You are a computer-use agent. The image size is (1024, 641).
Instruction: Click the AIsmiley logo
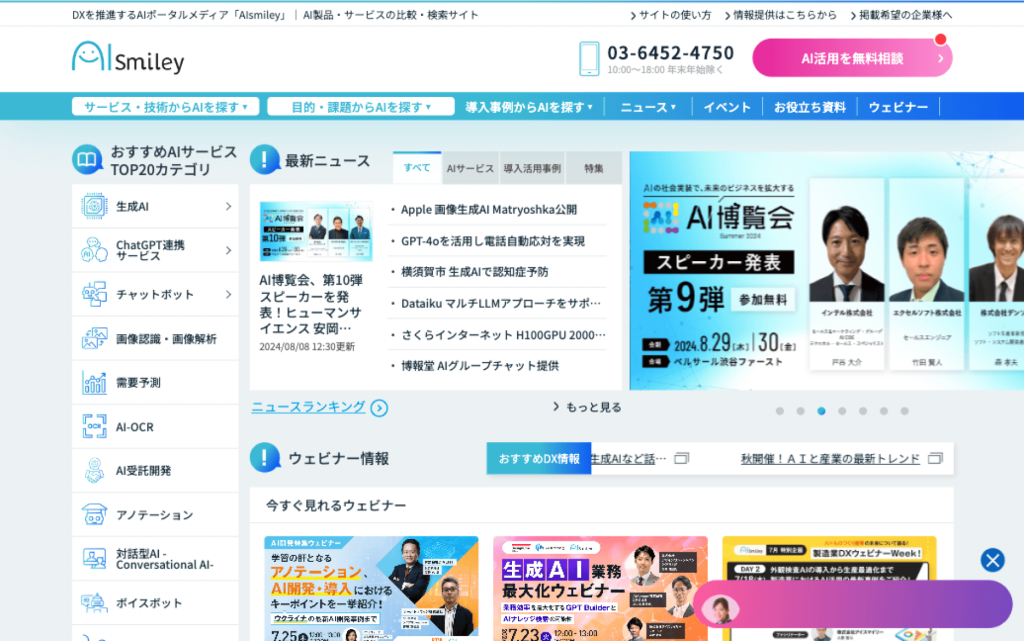(128, 58)
